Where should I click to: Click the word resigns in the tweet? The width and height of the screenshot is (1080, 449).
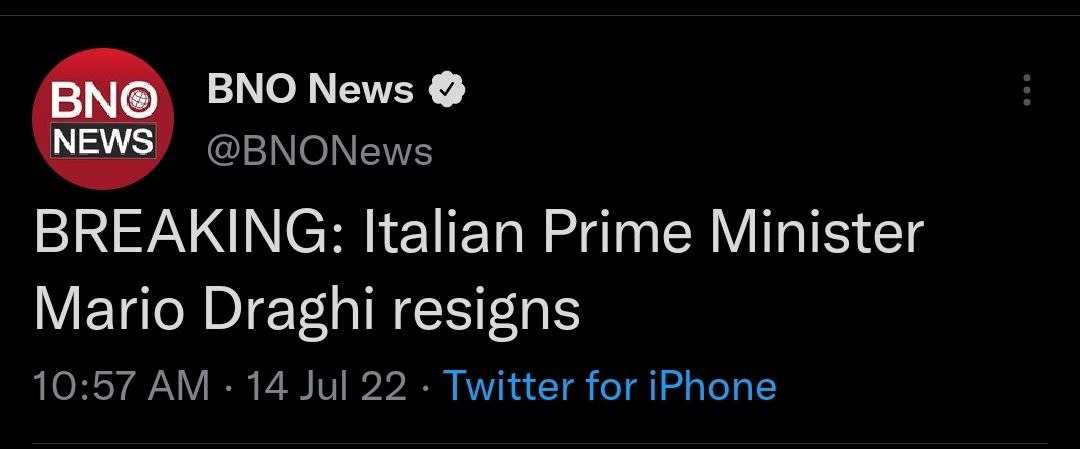[484, 310]
